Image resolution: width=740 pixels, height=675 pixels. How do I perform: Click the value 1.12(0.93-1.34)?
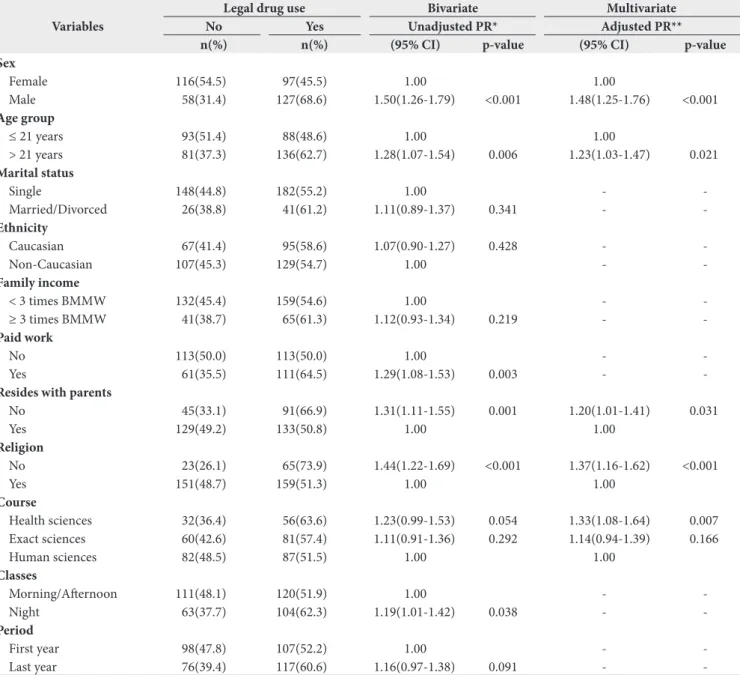pyautogui.click(x=414, y=320)
